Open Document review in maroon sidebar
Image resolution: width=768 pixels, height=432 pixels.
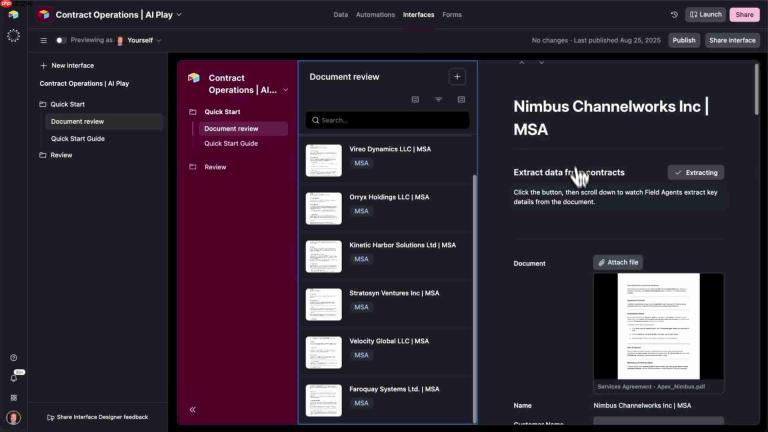click(243, 128)
